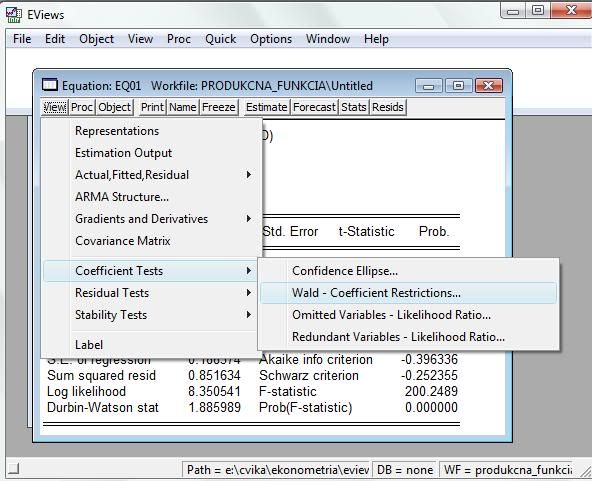Image resolution: width=592 pixels, height=481 pixels.
Task: Click the Durbin-Watson stat value 1.885989
Action: click(214, 407)
